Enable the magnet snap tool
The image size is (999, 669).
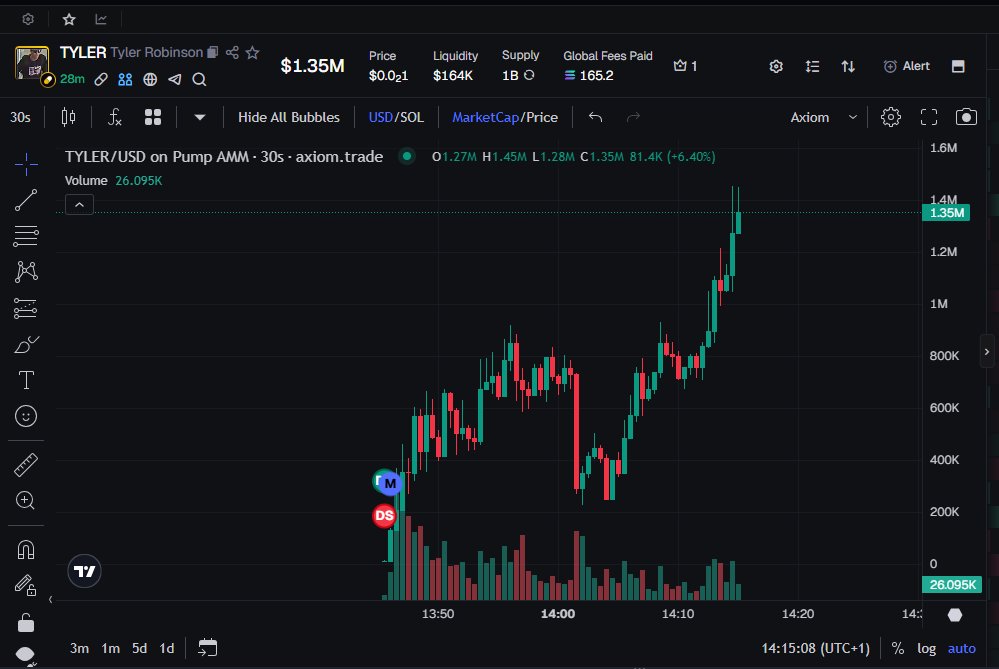26,549
